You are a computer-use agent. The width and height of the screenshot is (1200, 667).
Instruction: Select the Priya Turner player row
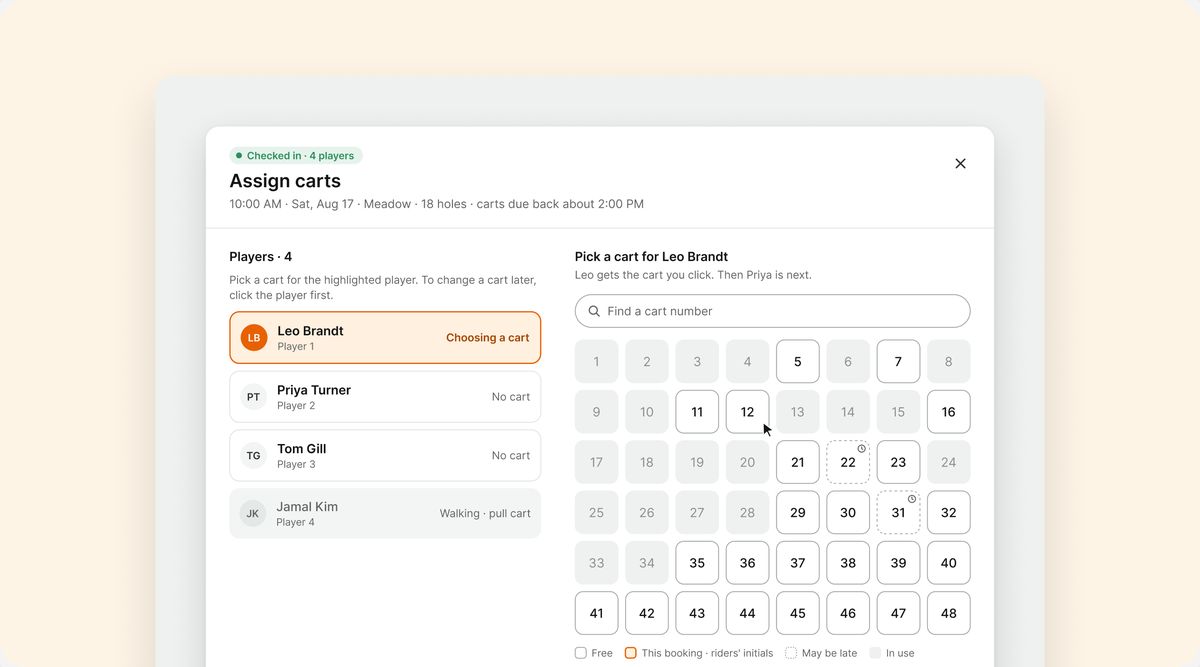(x=385, y=397)
